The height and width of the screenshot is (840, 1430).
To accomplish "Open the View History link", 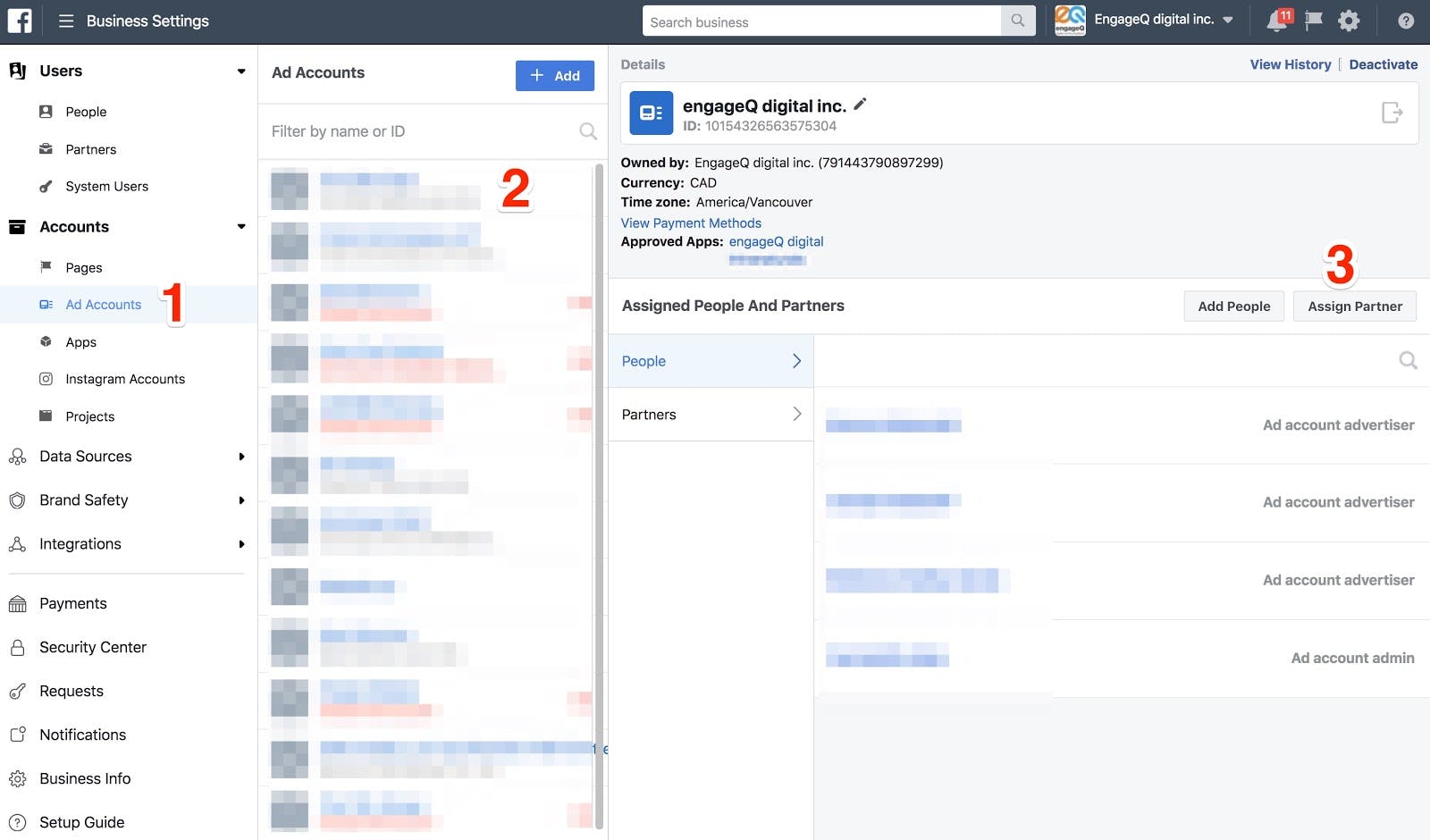I will point(1290,64).
